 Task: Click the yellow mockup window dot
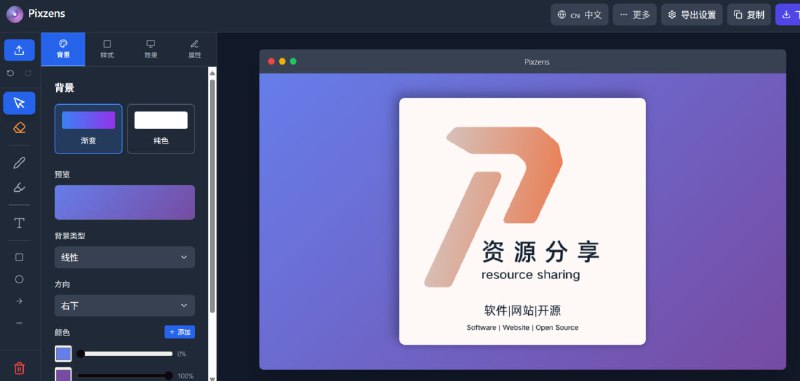click(x=282, y=62)
